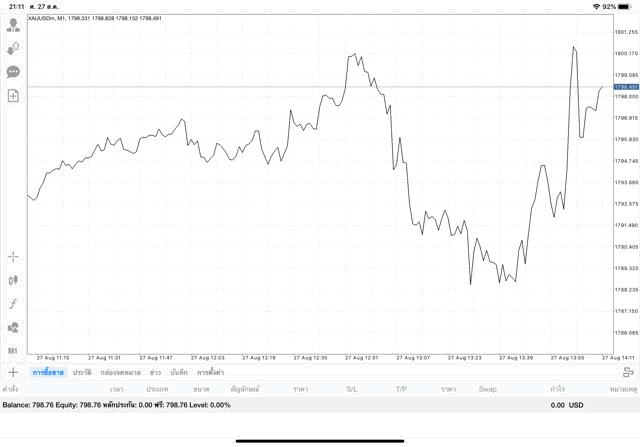Open the indicators function icon
640x447 pixels.
14,304
